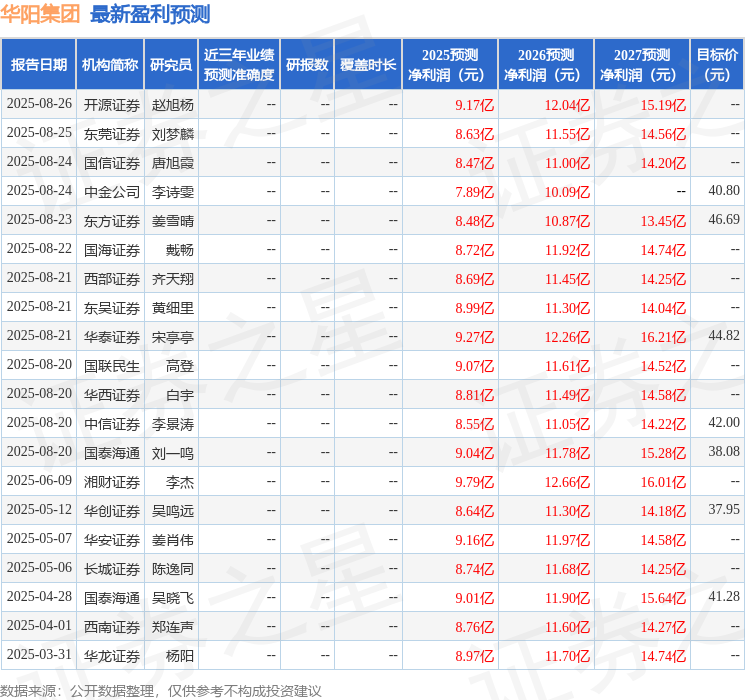Click the target price 46.69
Image resolution: width=745 pixels, height=700 pixels.
pyautogui.click(x=724, y=220)
